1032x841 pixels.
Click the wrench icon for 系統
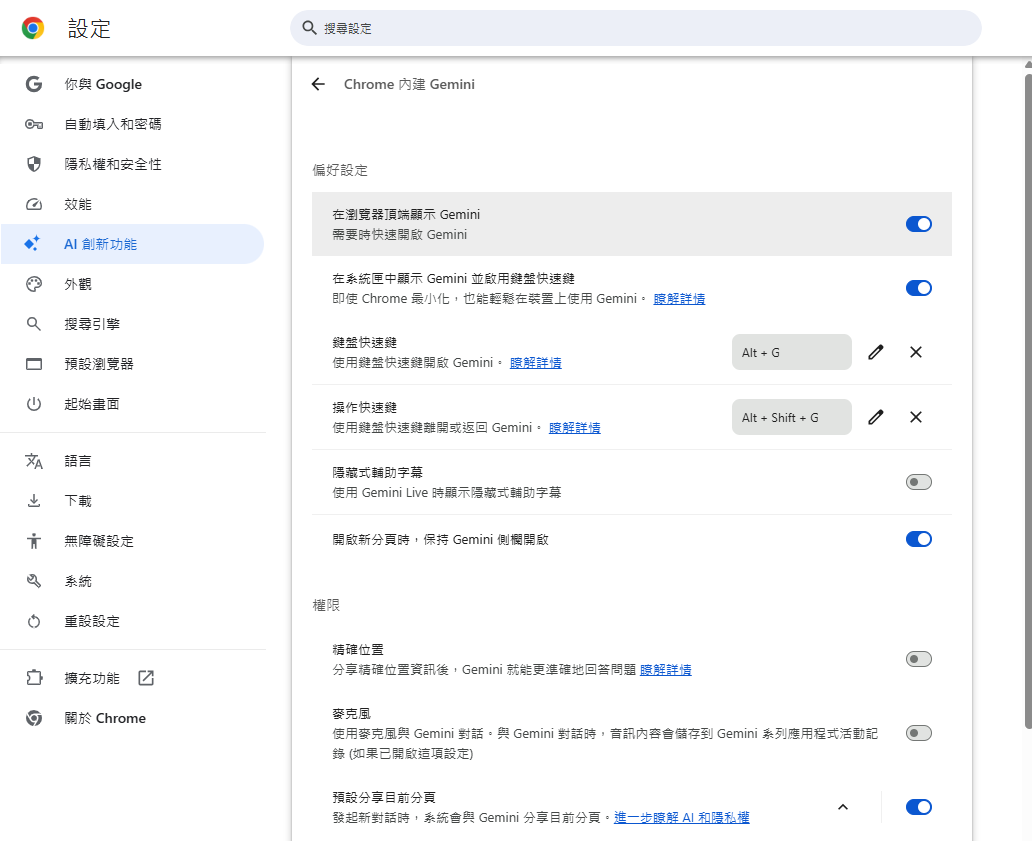[x=34, y=581]
